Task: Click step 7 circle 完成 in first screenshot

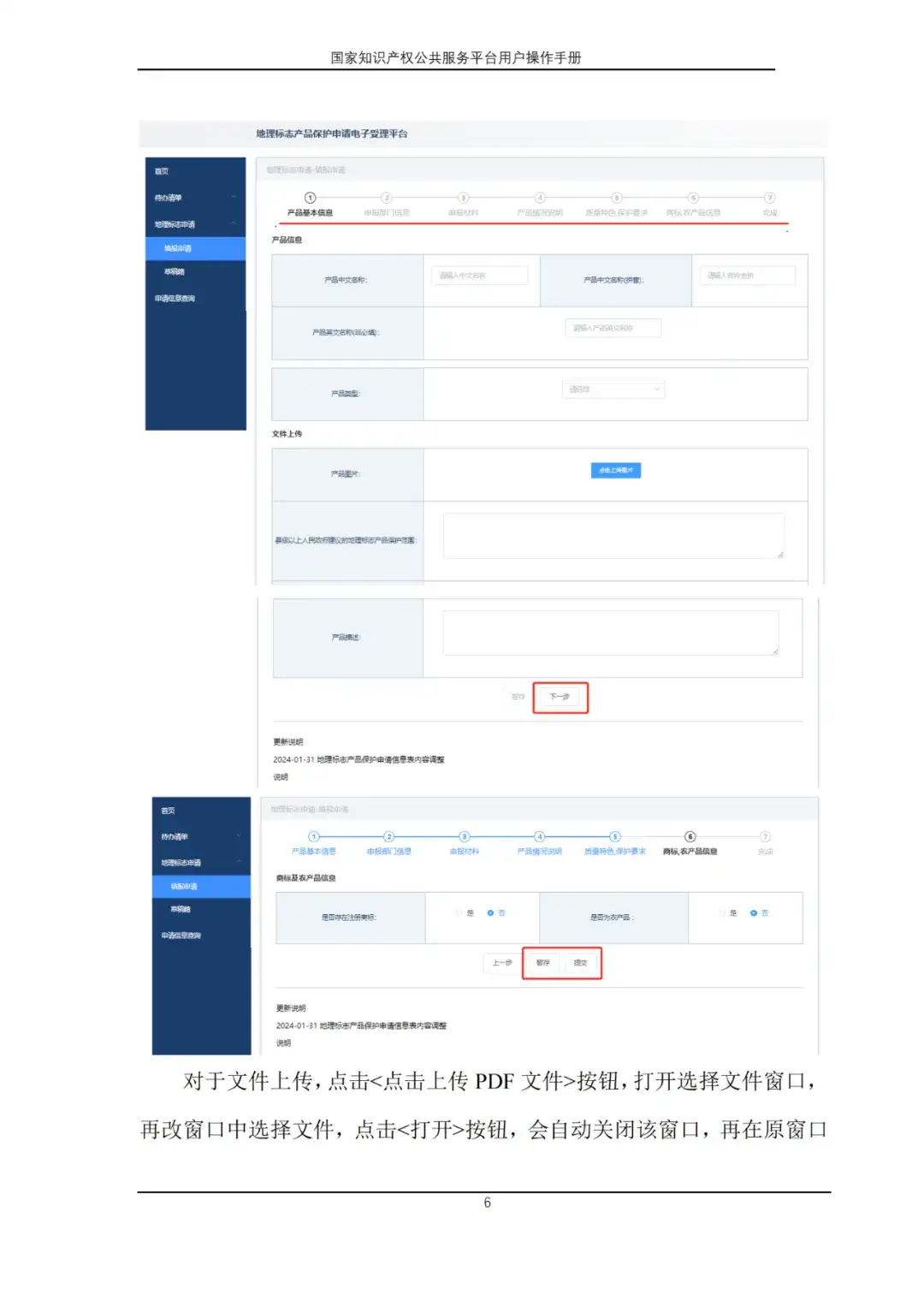Action: (770, 198)
